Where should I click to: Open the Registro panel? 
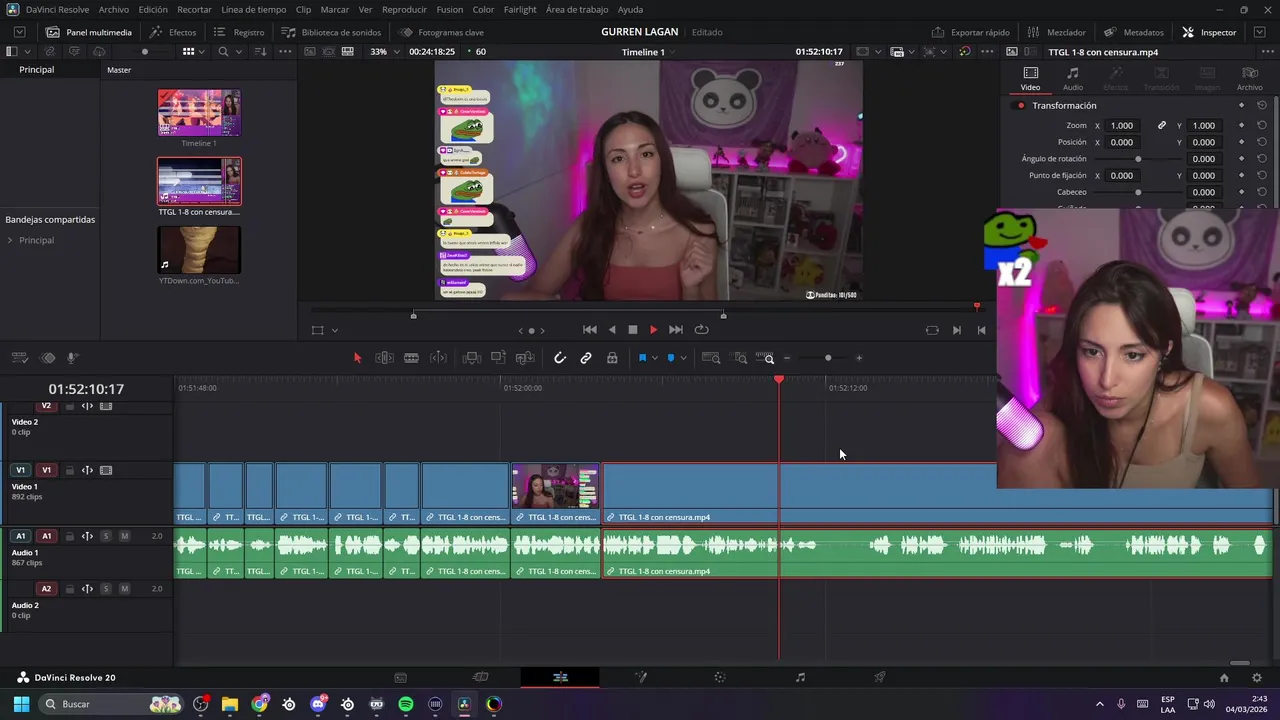click(239, 32)
